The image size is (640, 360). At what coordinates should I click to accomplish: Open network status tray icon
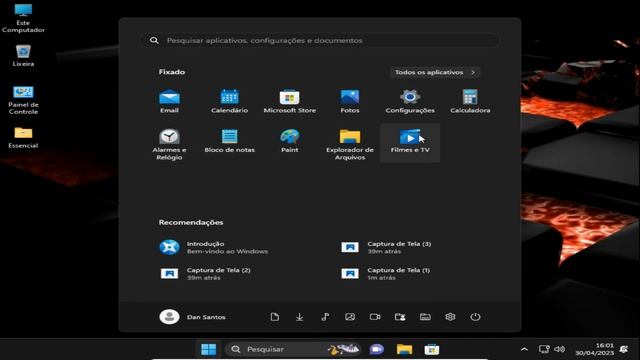click(544, 349)
